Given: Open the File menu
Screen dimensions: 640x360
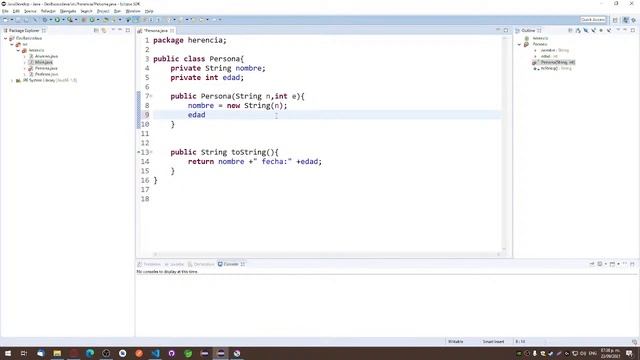Looking at the screenshot, I should point(5,11).
